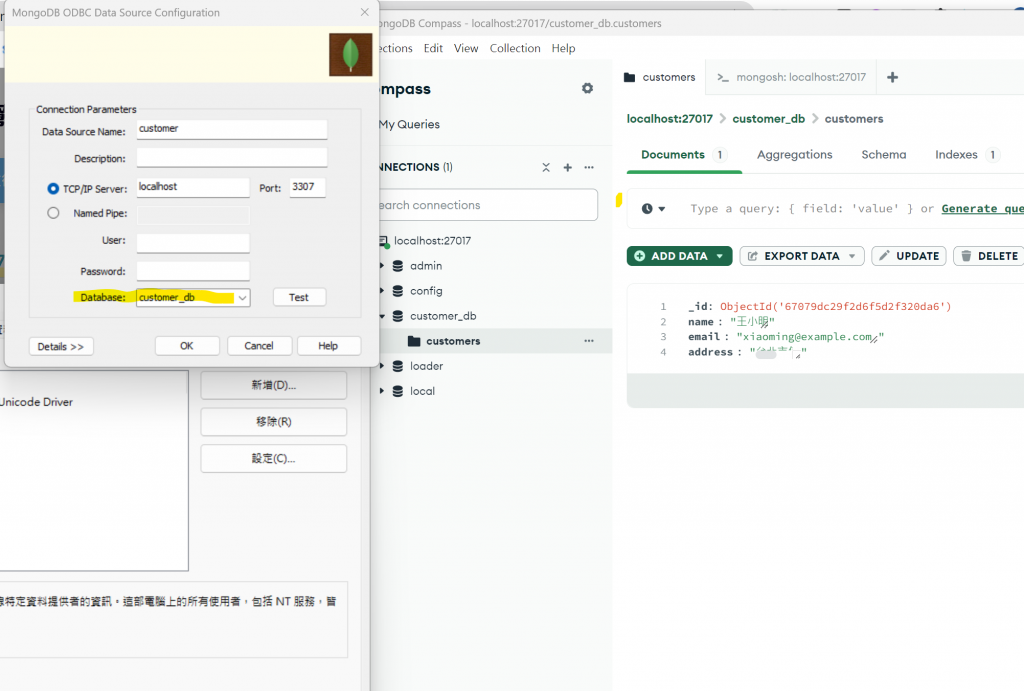The image size is (1024, 691).
Task: Open the Database combo box dropdown
Action: tap(242, 298)
